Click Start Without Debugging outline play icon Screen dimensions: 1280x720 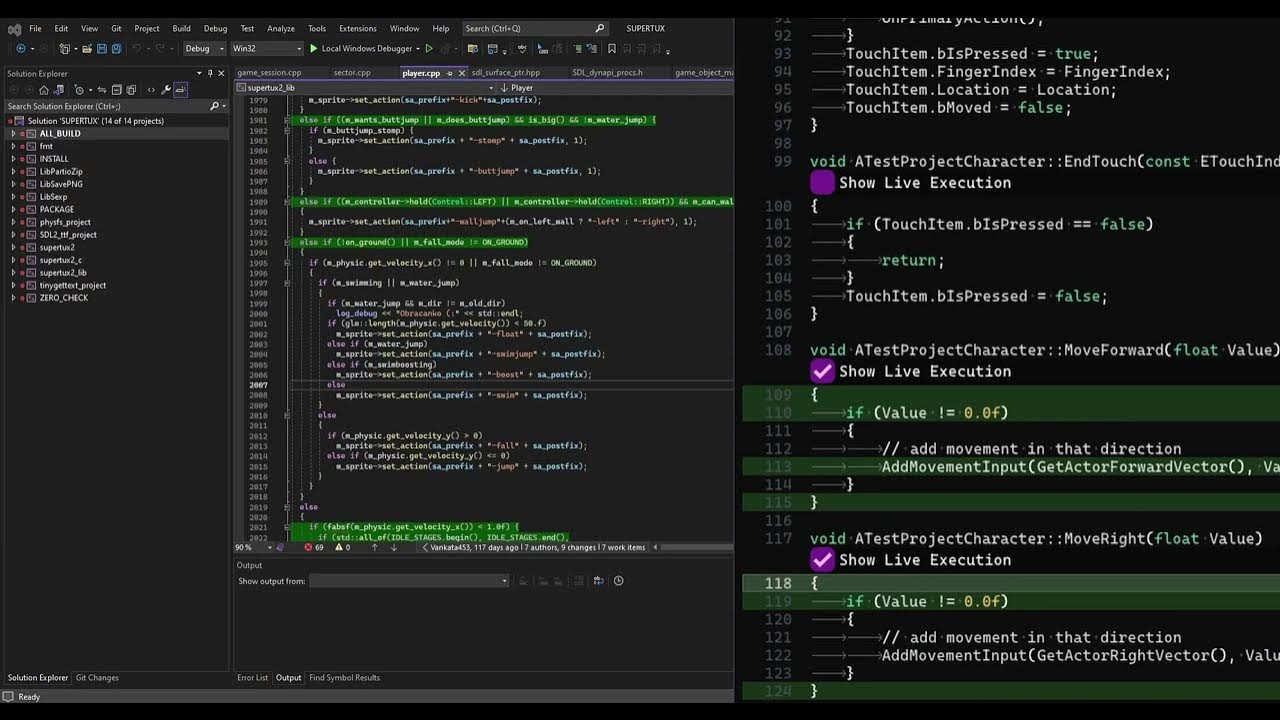(x=429, y=49)
